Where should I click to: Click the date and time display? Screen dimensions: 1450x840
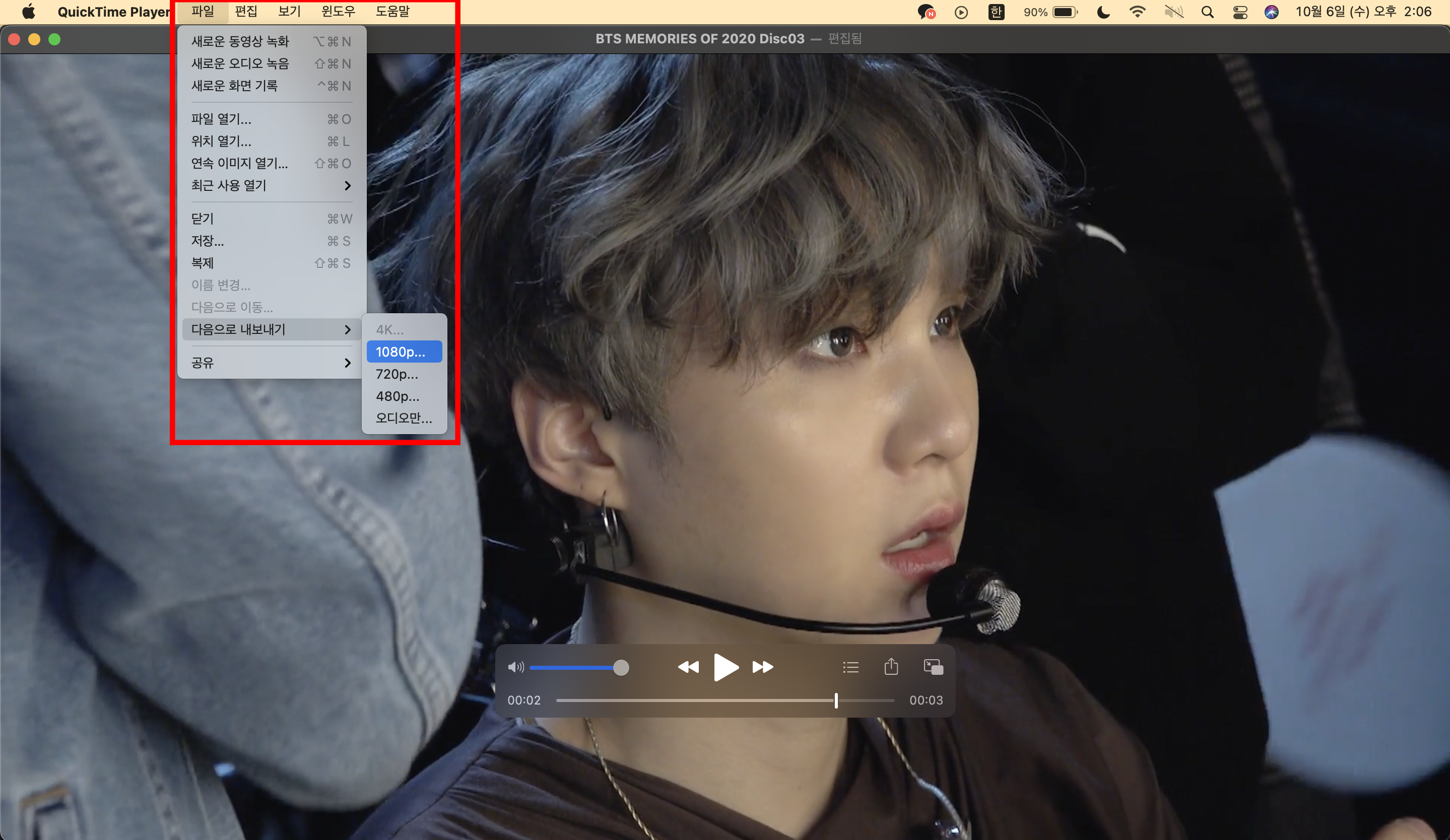pyautogui.click(x=1363, y=12)
